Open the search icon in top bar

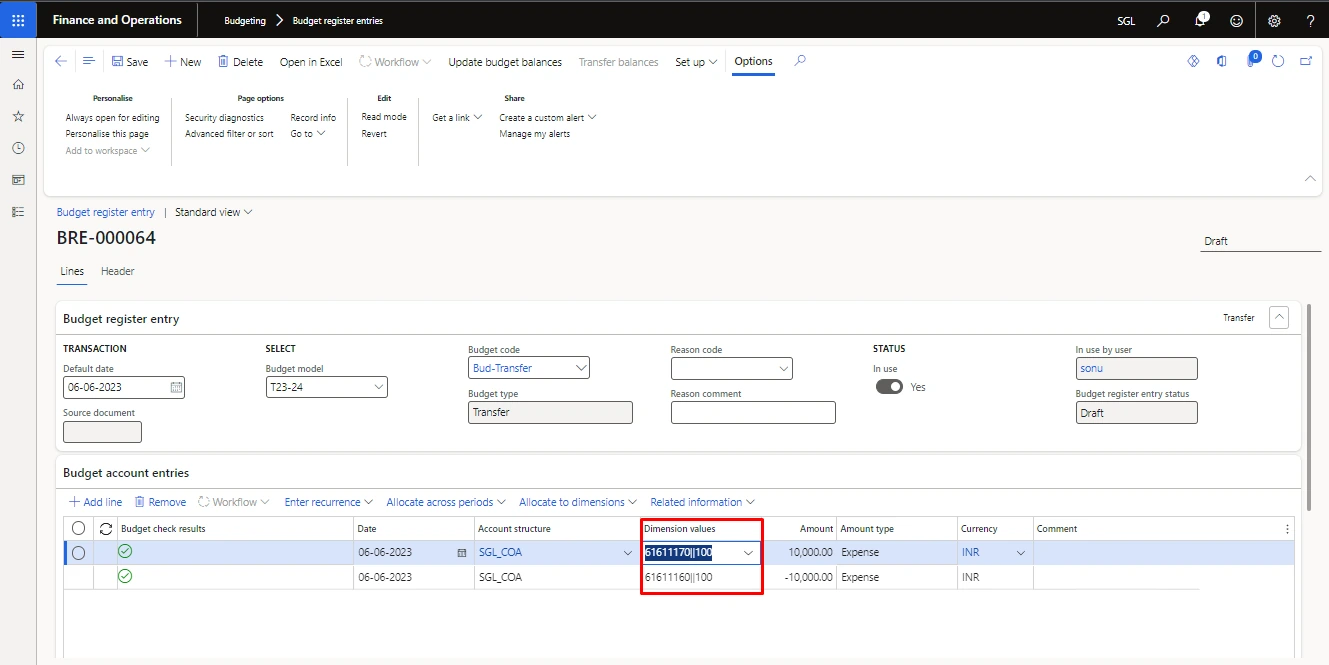[1163, 20]
